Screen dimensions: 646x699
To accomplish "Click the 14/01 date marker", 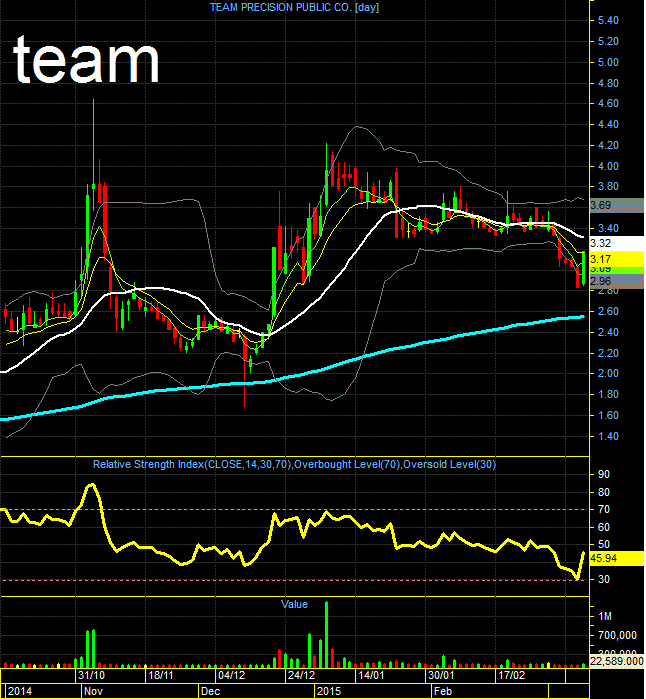I will [371, 675].
